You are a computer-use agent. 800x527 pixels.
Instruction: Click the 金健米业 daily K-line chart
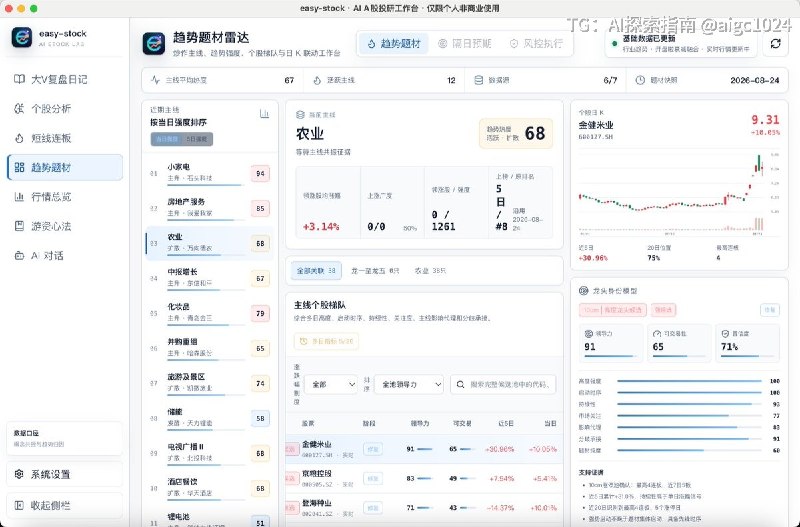coord(680,194)
